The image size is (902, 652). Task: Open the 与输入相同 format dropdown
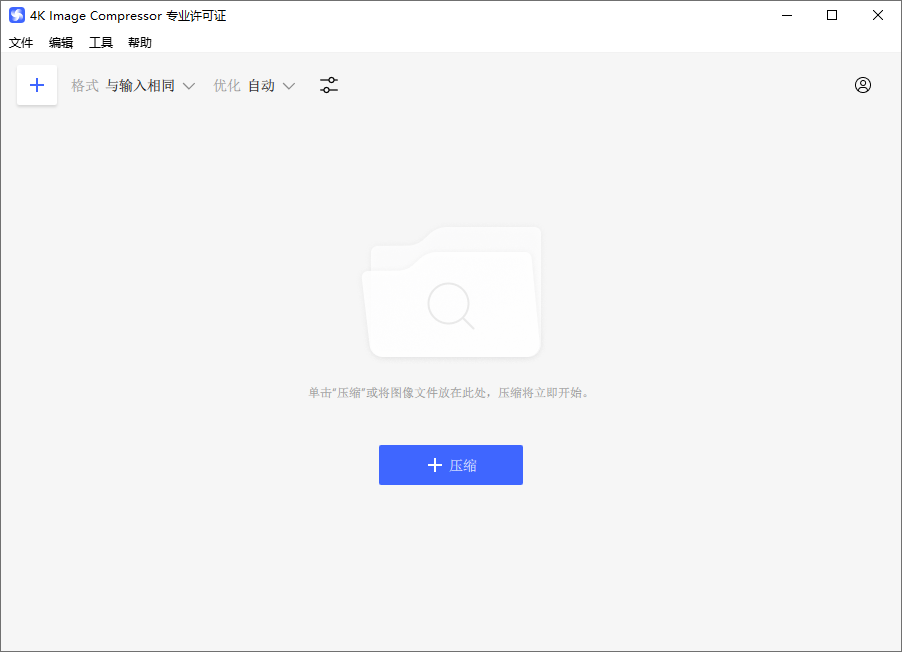[x=140, y=86]
